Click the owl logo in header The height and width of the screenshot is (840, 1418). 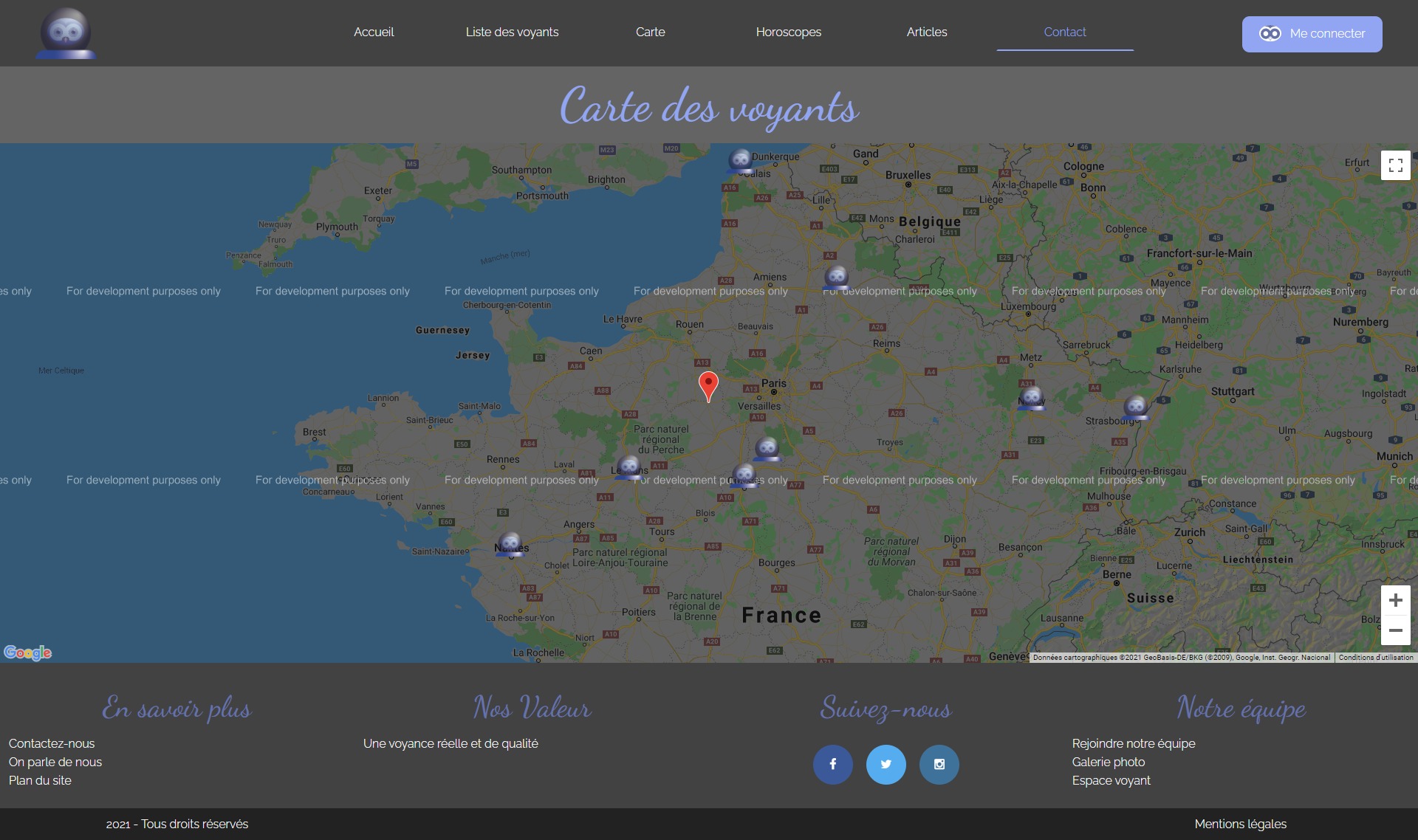tap(66, 33)
